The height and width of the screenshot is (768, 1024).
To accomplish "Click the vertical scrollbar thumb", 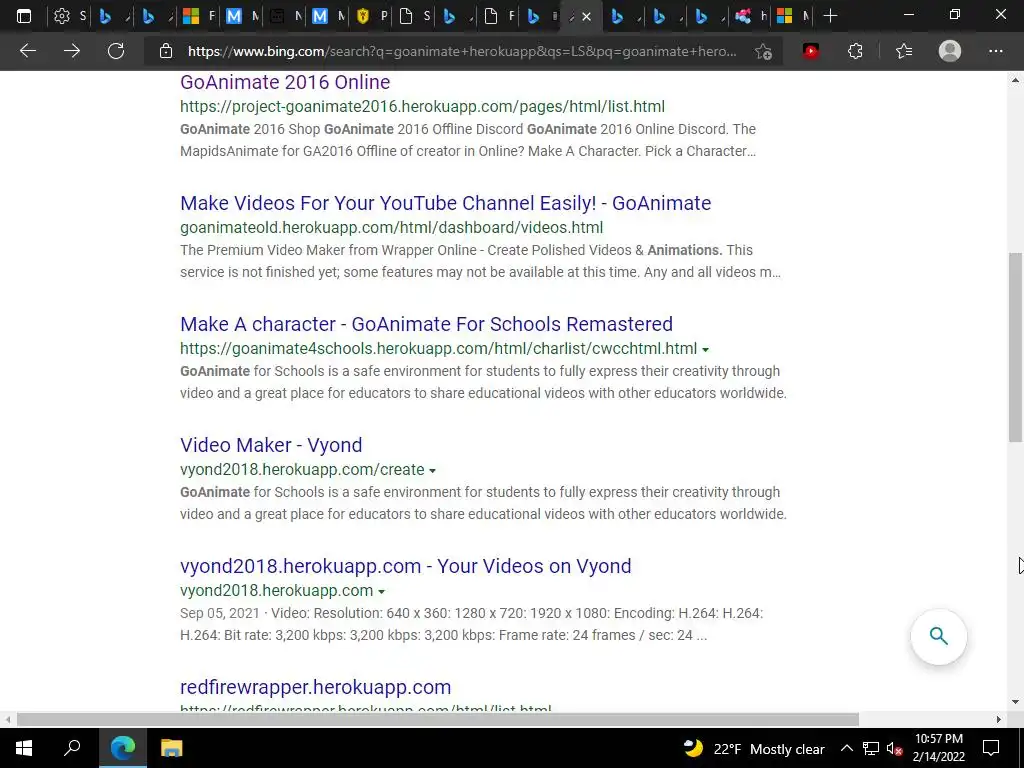I will tap(1015, 347).
